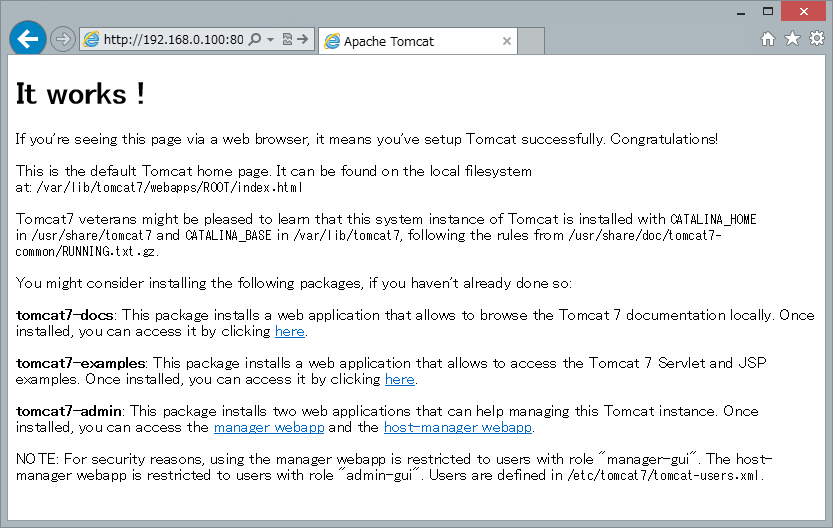Open a new blank tab
The width and height of the screenshot is (833, 528).
(531, 41)
